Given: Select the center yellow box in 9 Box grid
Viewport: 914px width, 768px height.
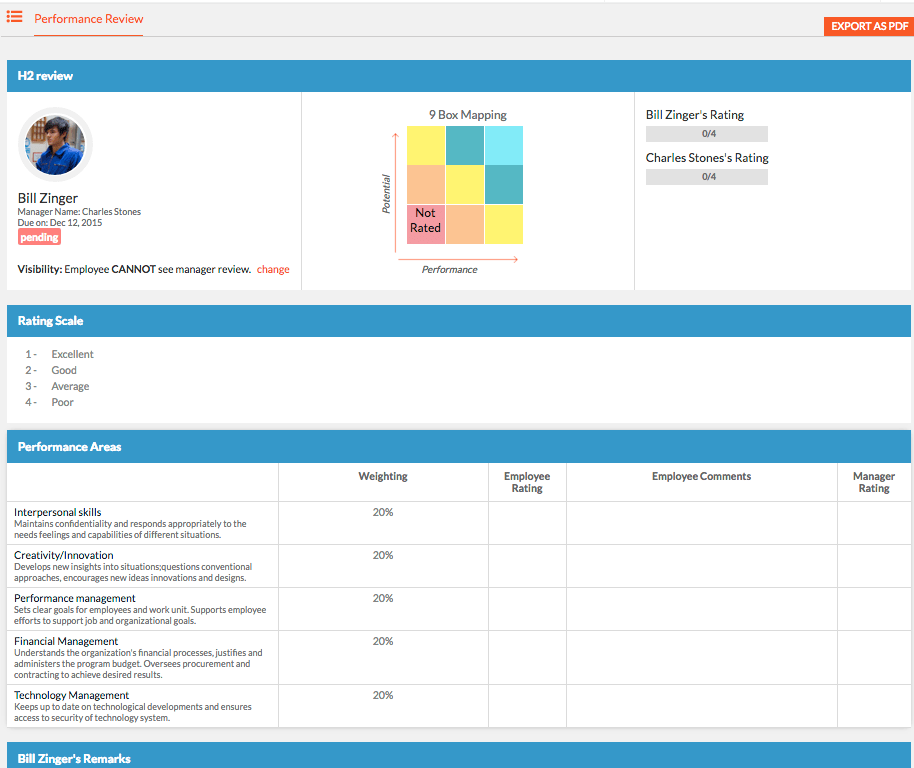Looking at the screenshot, I should click(x=465, y=185).
